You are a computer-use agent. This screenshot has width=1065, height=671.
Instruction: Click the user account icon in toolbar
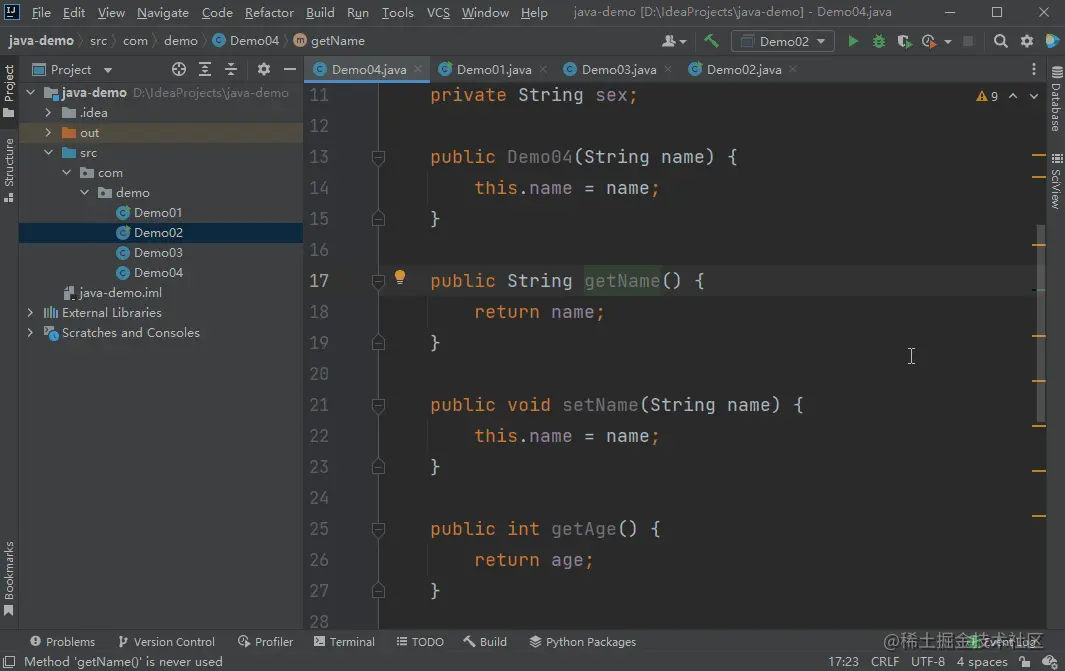(x=674, y=41)
